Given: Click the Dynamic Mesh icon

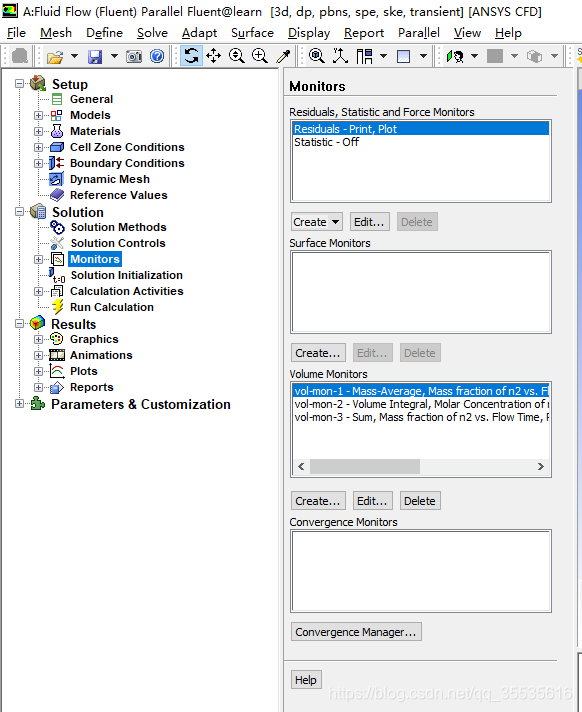Looking at the screenshot, I should (x=56, y=179).
